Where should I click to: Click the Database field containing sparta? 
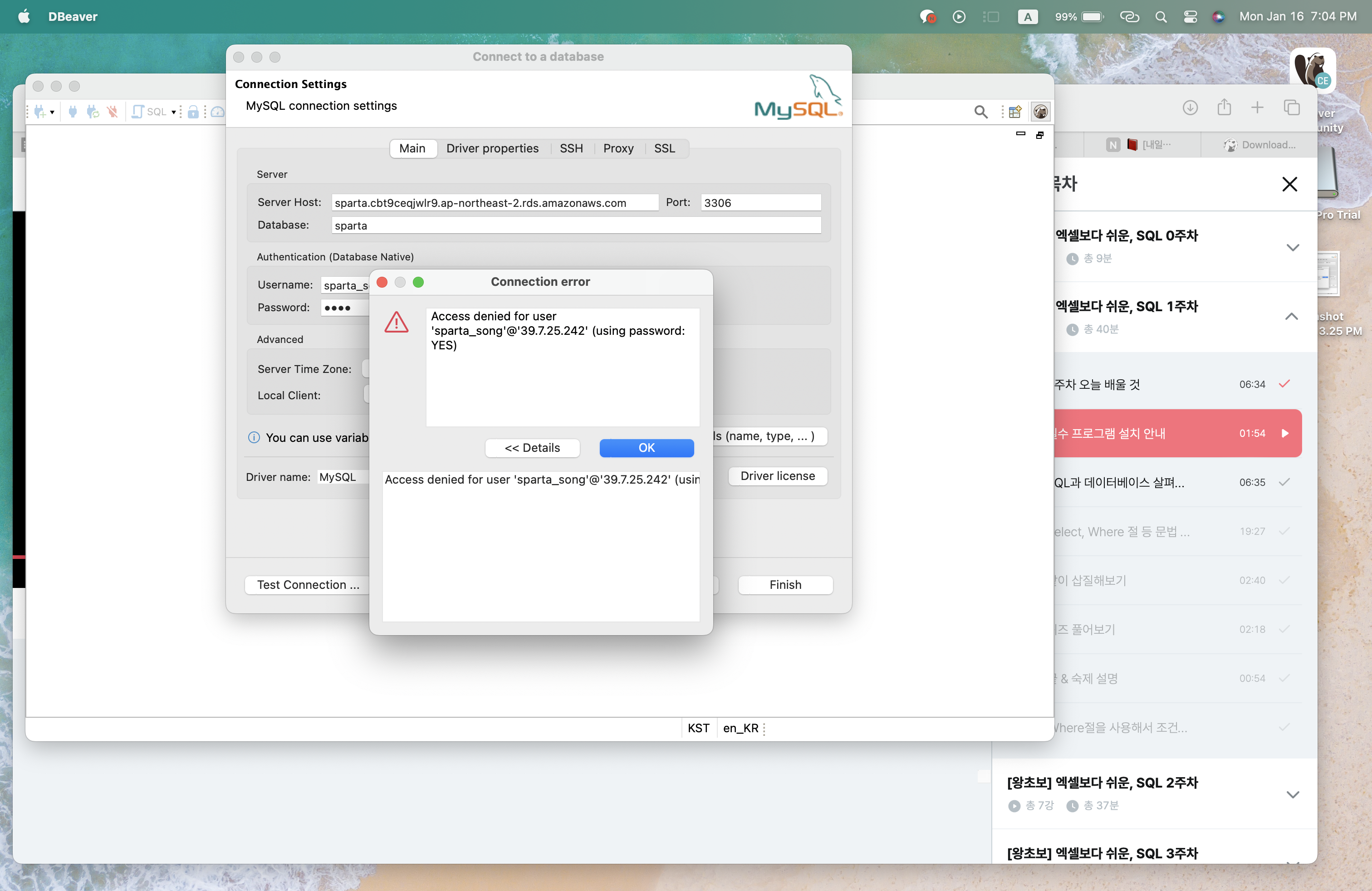click(576, 225)
